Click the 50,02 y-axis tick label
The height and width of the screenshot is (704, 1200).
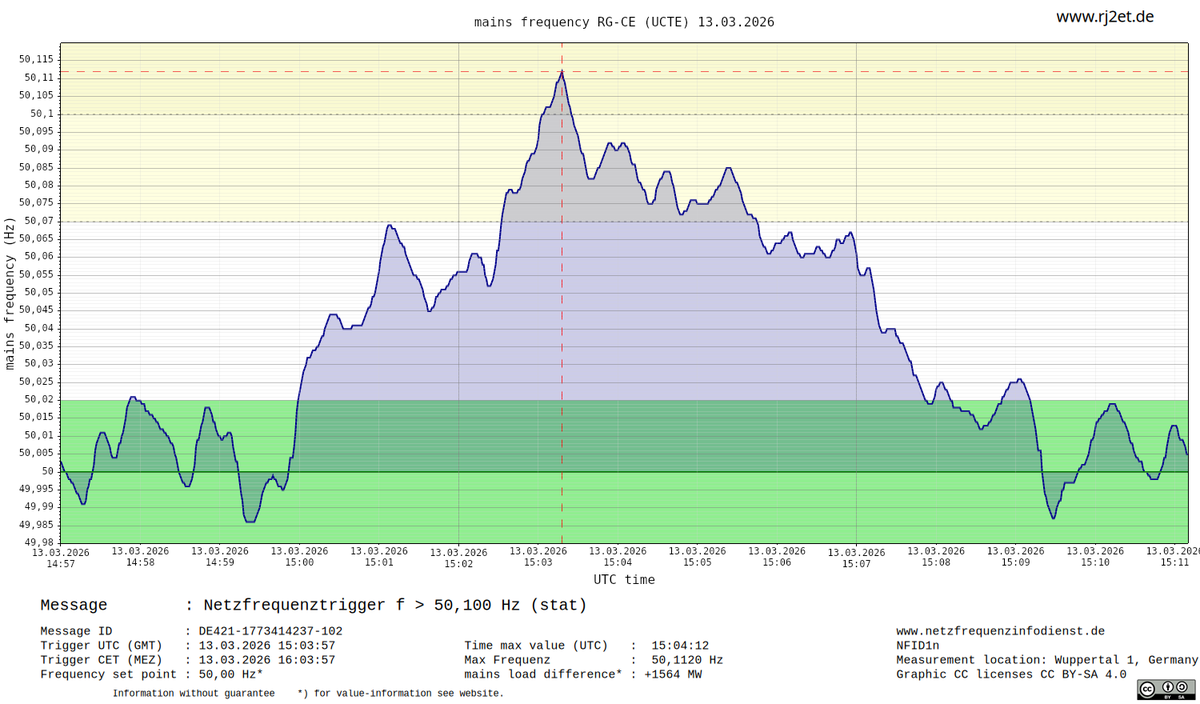pos(39,399)
